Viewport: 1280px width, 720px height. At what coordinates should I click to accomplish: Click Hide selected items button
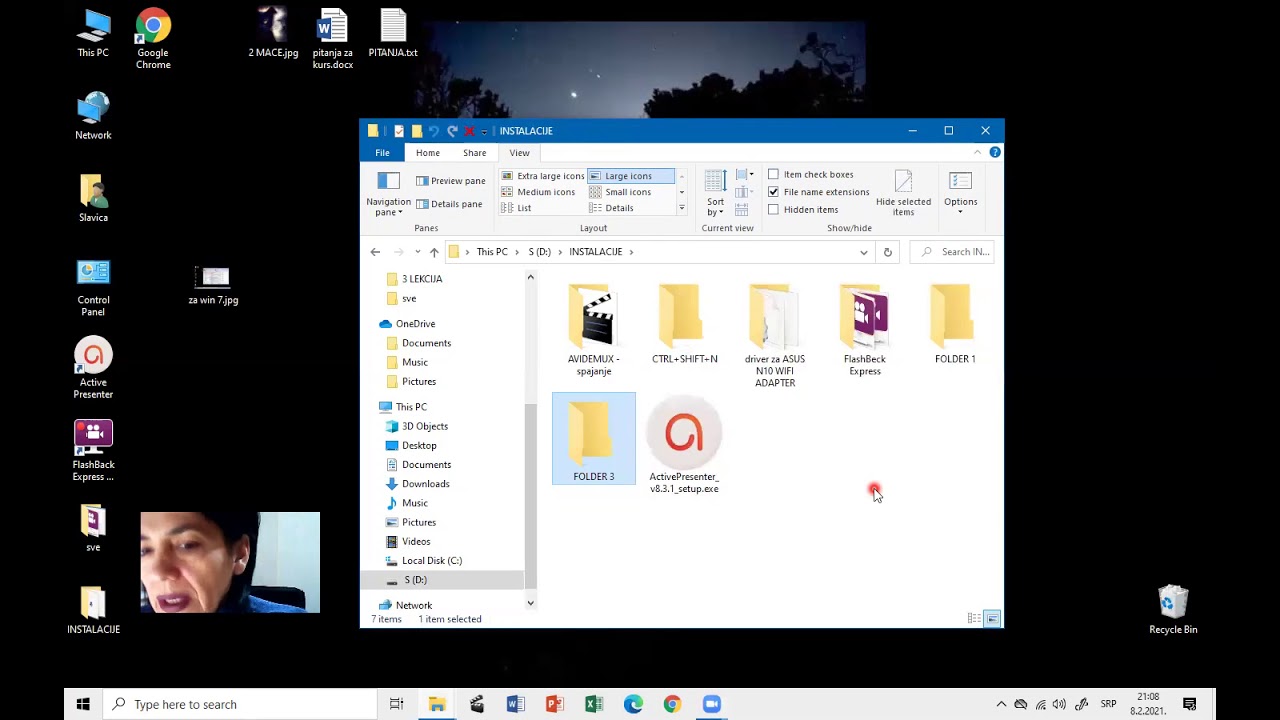click(x=903, y=194)
